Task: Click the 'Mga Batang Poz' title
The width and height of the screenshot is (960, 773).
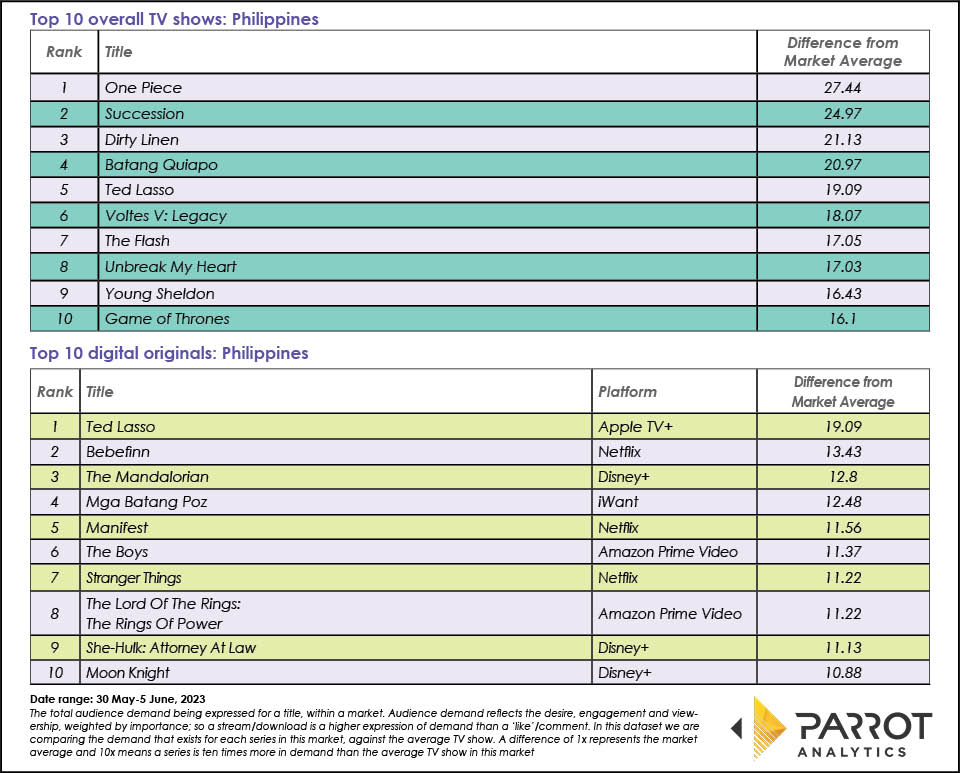Action: [x=146, y=502]
